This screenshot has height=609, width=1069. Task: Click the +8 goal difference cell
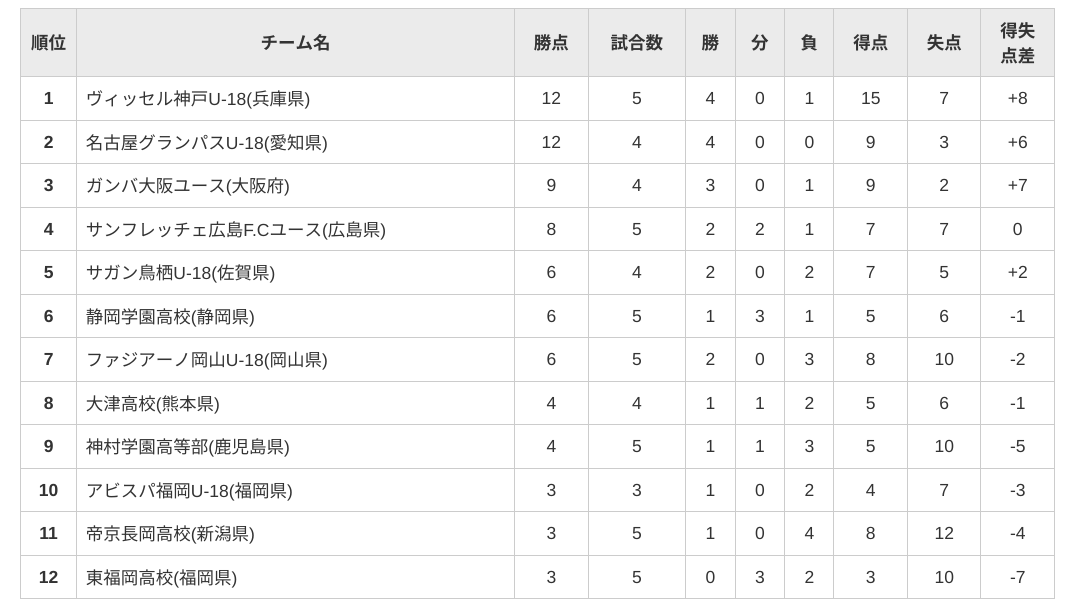coord(1017,98)
